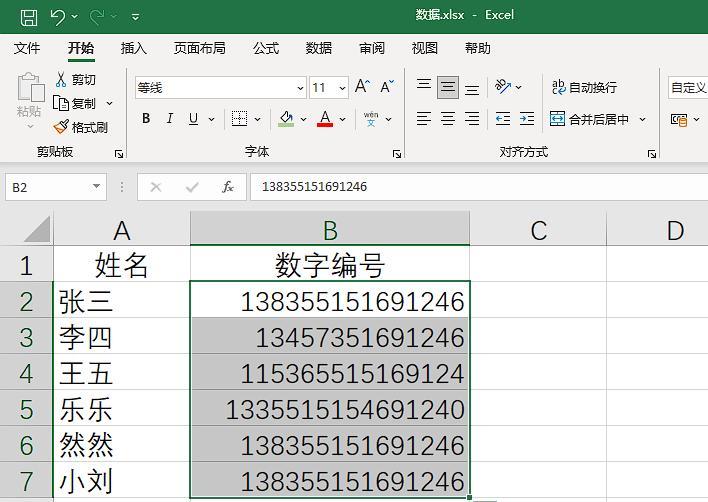Expand 合并后居中 dropdown arrow
This screenshot has width=708, height=502.
643,120
